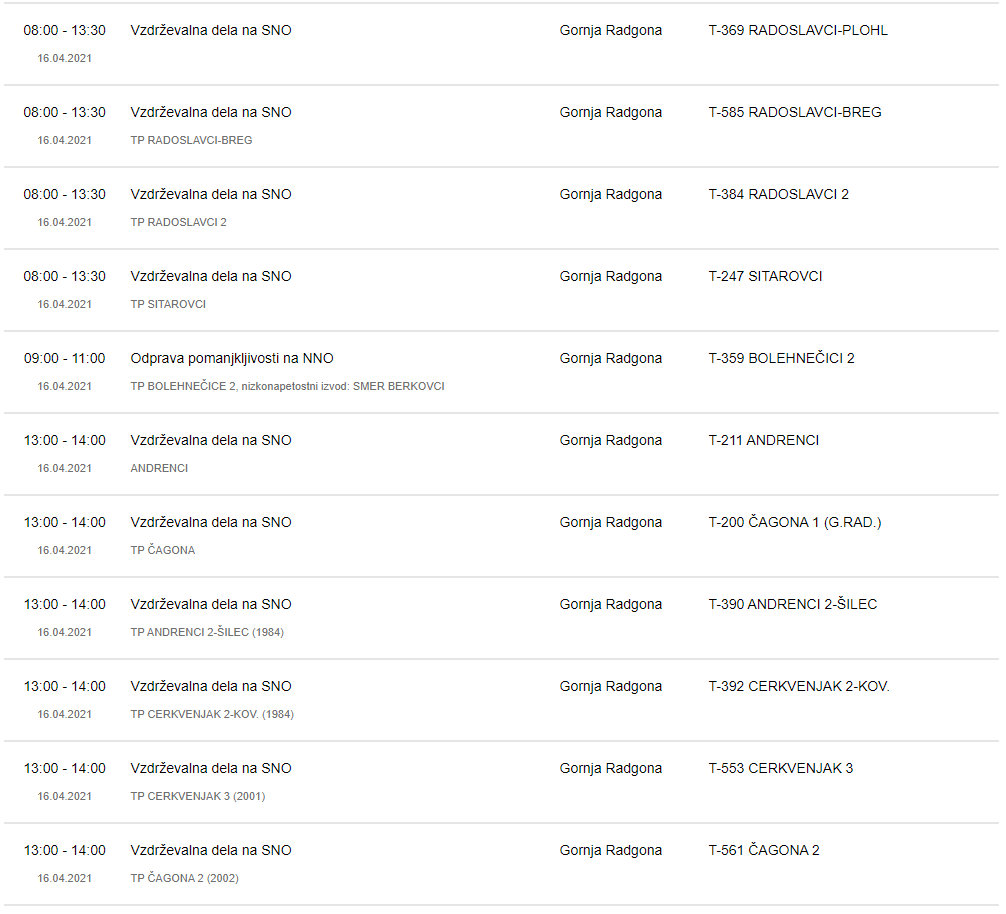Click the T-369 RADOSLAVCI-PLOHL station entry
This screenshot has height=914, width=1006.
tap(797, 30)
